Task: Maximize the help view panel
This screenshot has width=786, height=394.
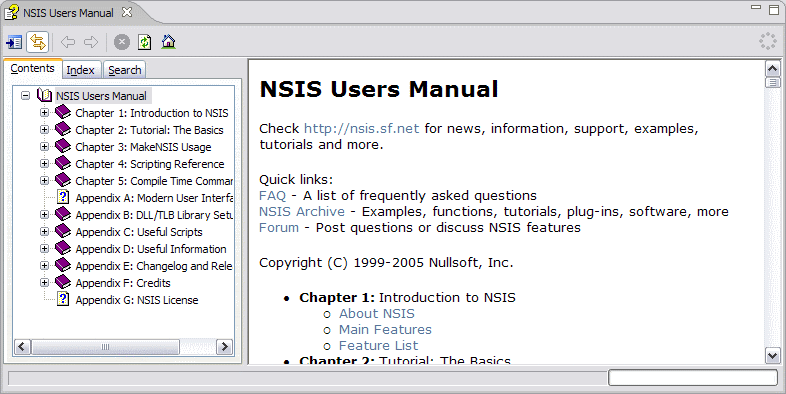Action: (774, 10)
